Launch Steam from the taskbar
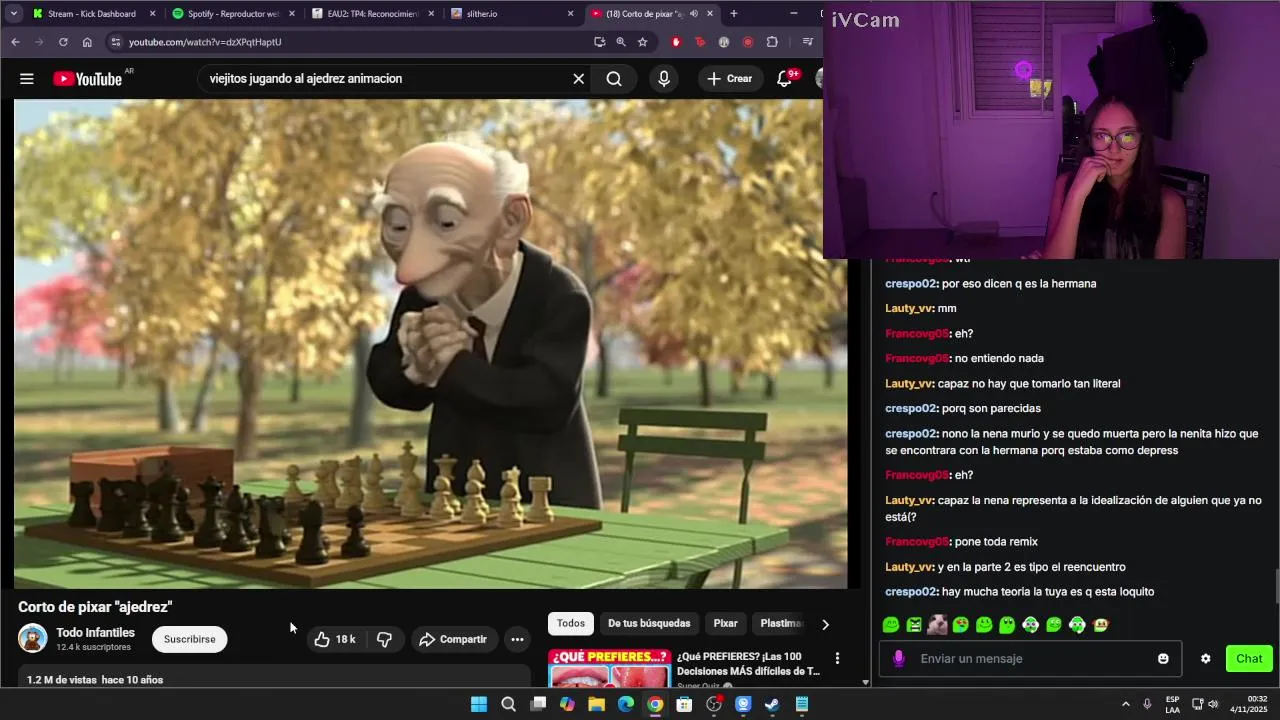This screenshot has height=720, width=1280. (x=772, y=704)
